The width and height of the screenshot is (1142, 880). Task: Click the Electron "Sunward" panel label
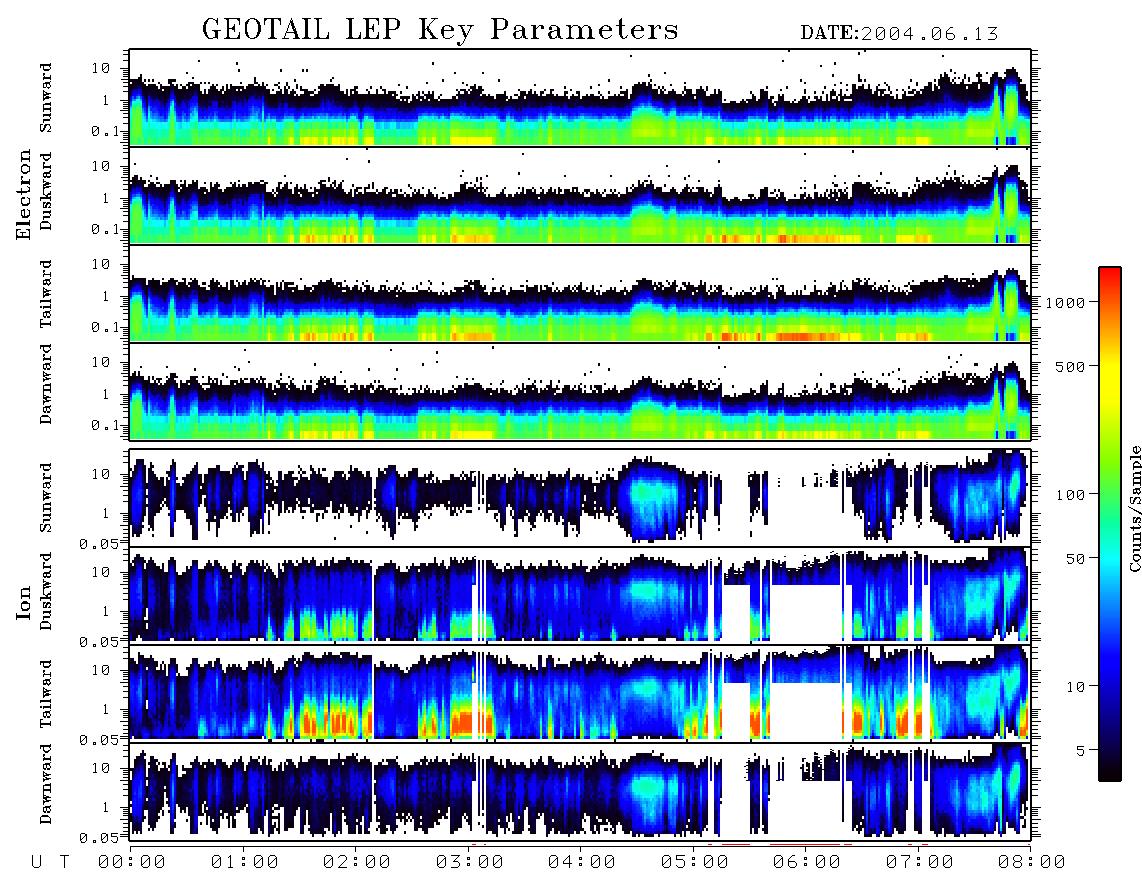point(46,98)
